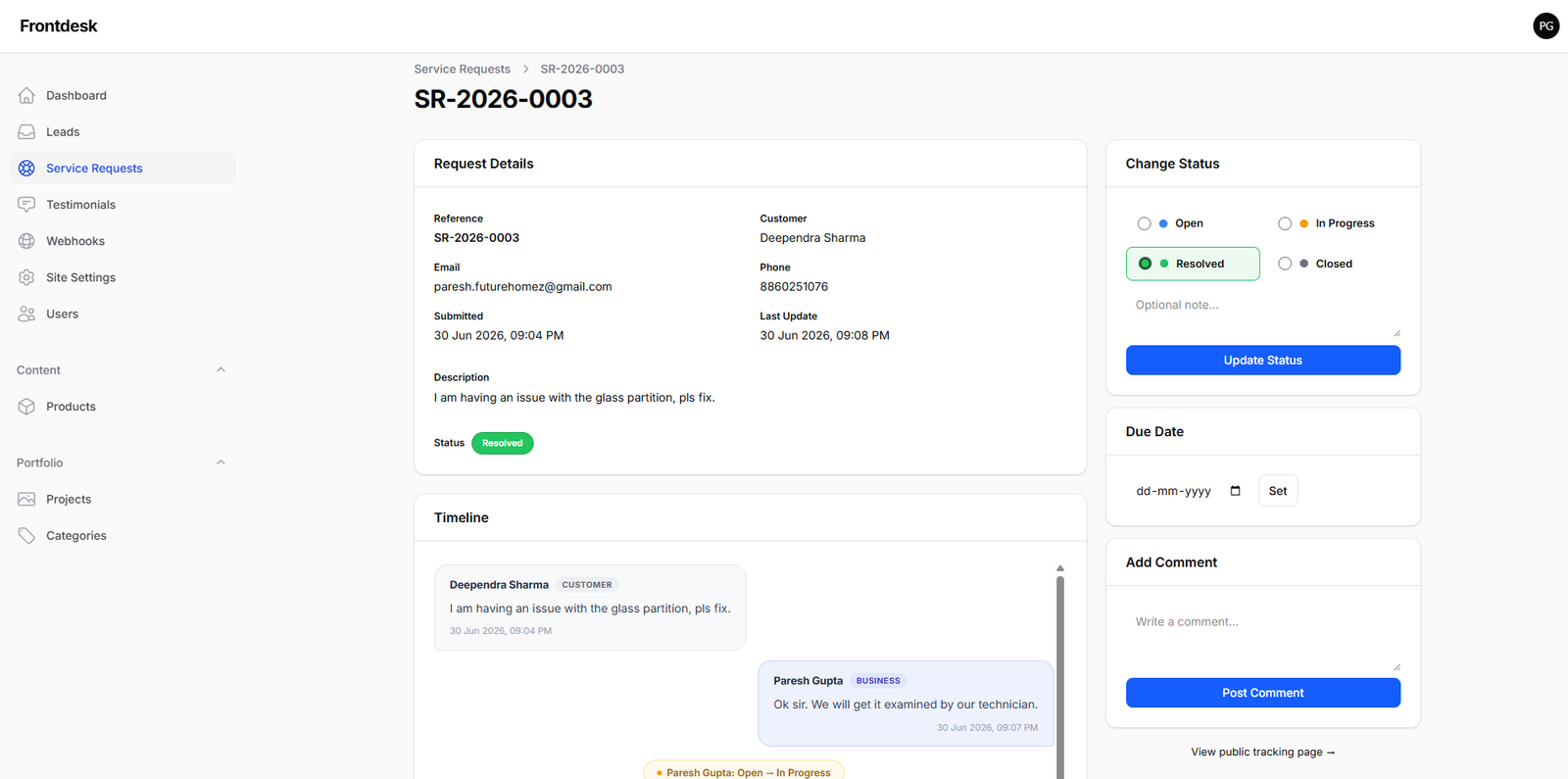Click the Open → In Progress timeline marker

[743, 772]
